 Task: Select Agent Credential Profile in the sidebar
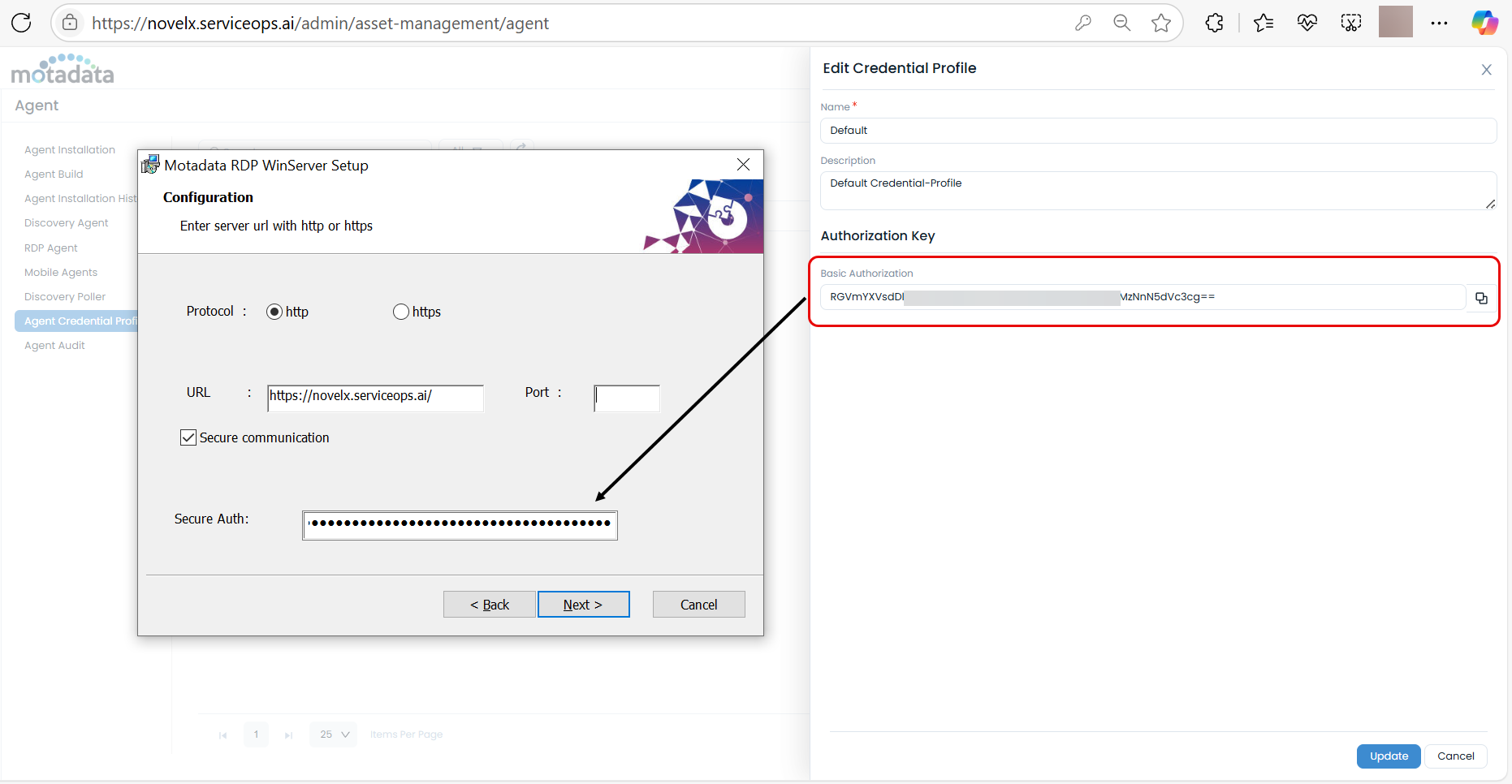(x=76, y=321)
